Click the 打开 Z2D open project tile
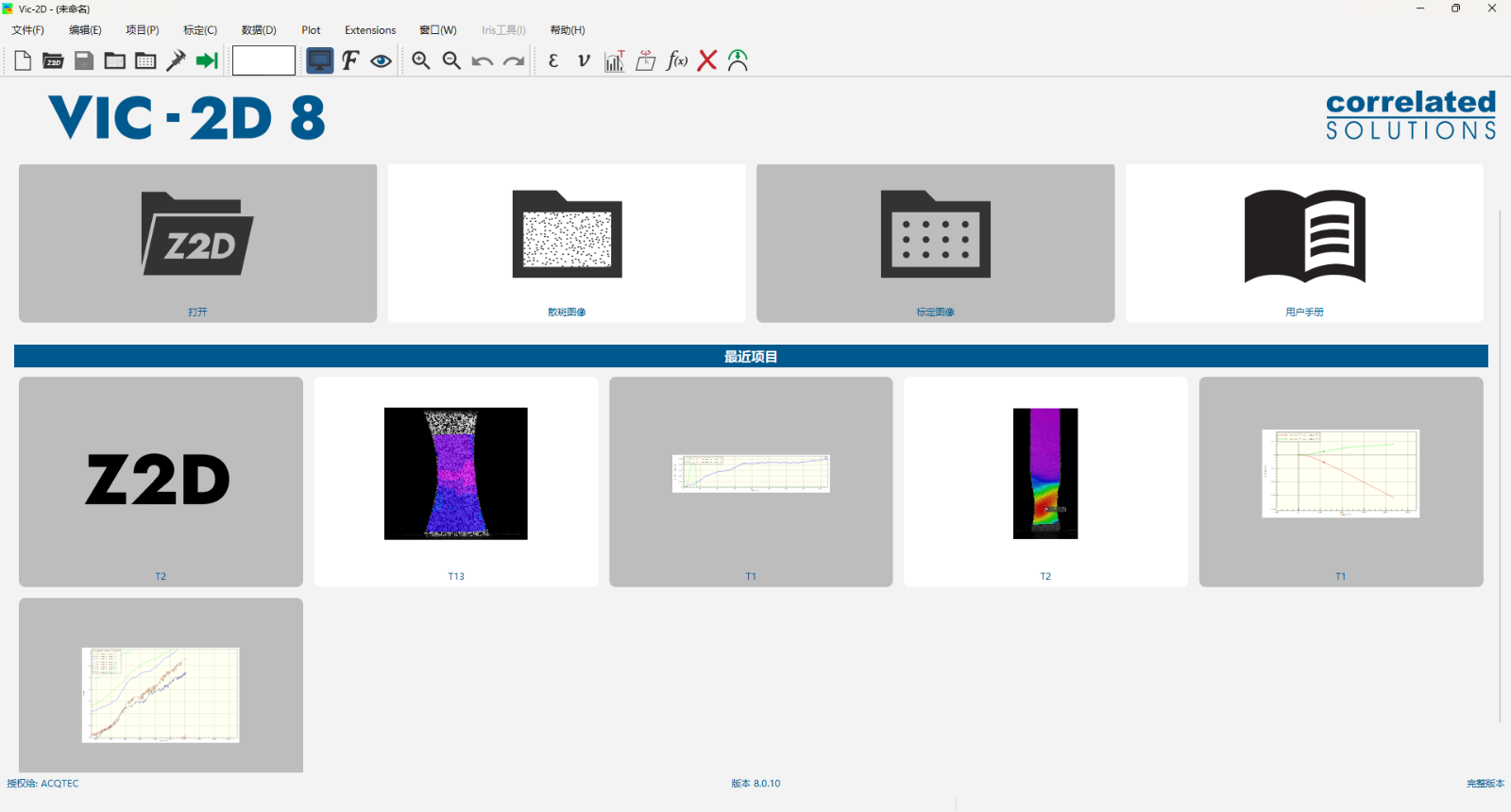1511x812 pixels. point(197,244)
